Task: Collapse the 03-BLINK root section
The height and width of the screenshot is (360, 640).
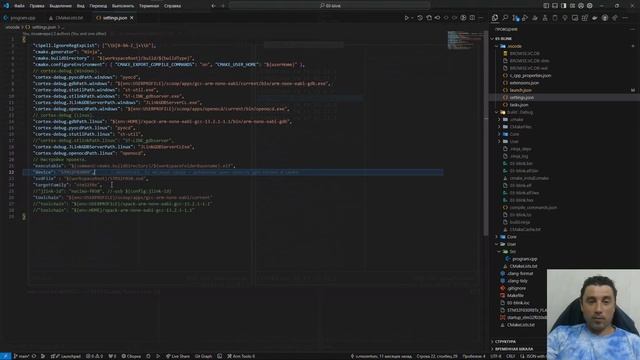Action: (x=503, y=39)
